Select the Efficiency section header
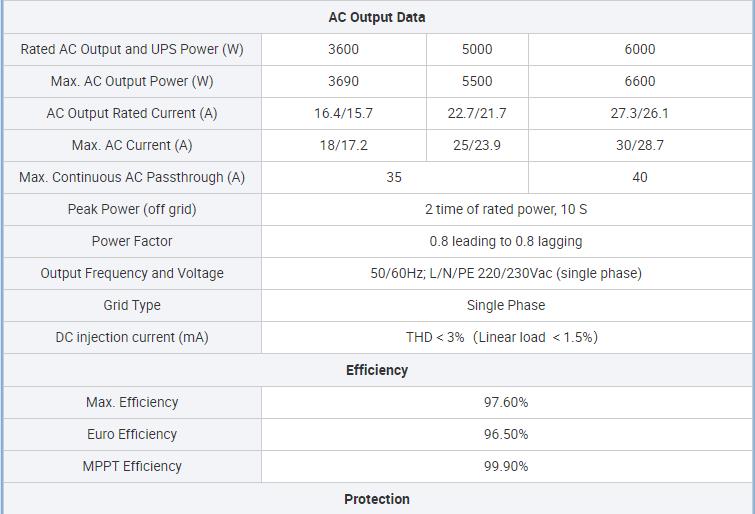Screen dimensions: 755x514 point(377,370)
